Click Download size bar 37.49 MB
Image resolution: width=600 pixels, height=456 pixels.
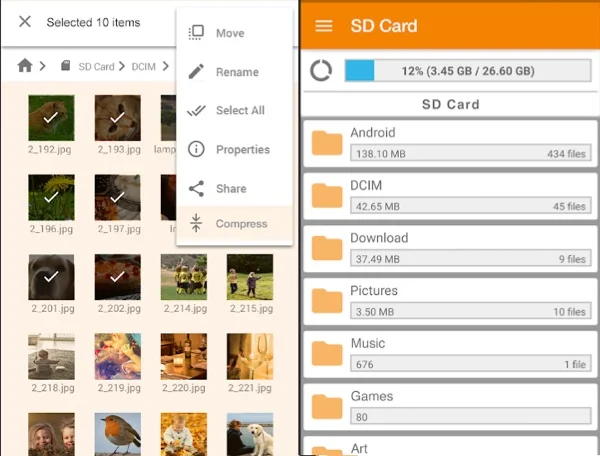(x=471, y=259)
